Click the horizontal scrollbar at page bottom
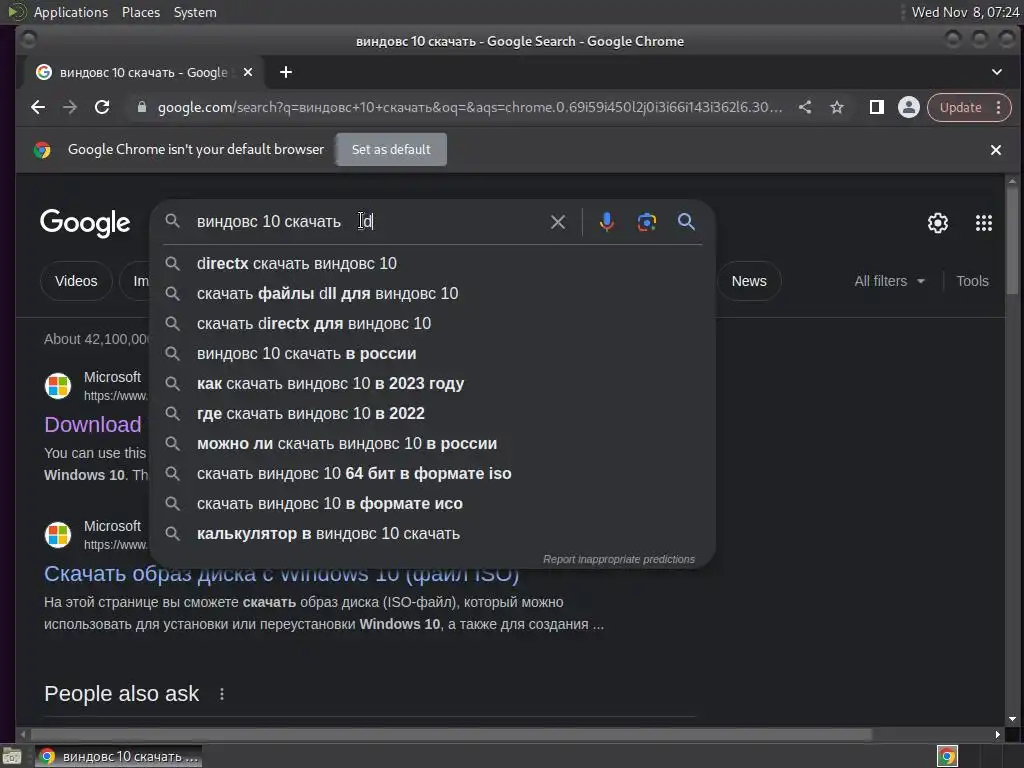This screenshot has width=1024, height=768. 451,735
